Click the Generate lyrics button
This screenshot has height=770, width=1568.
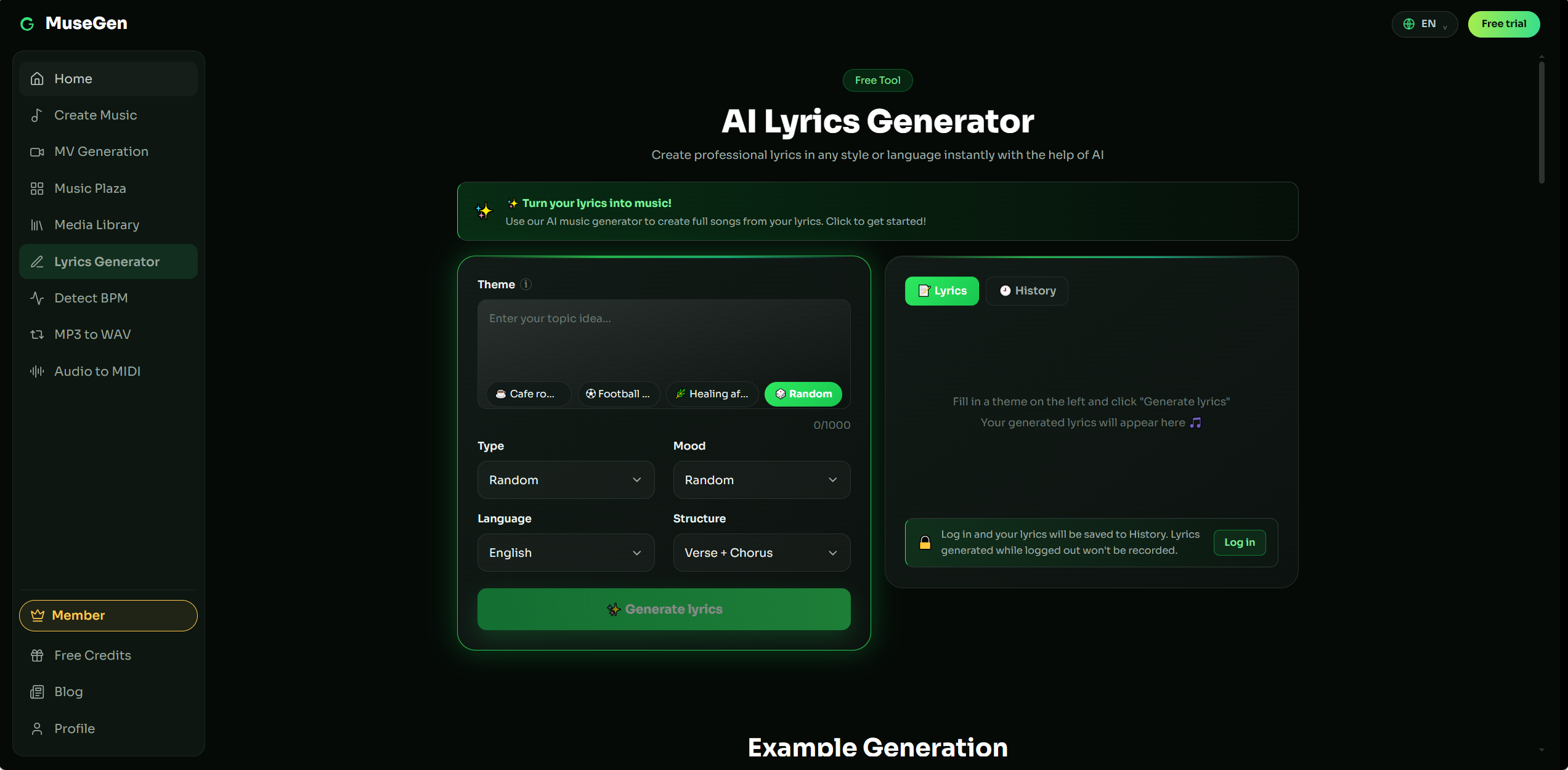point(664,609)
